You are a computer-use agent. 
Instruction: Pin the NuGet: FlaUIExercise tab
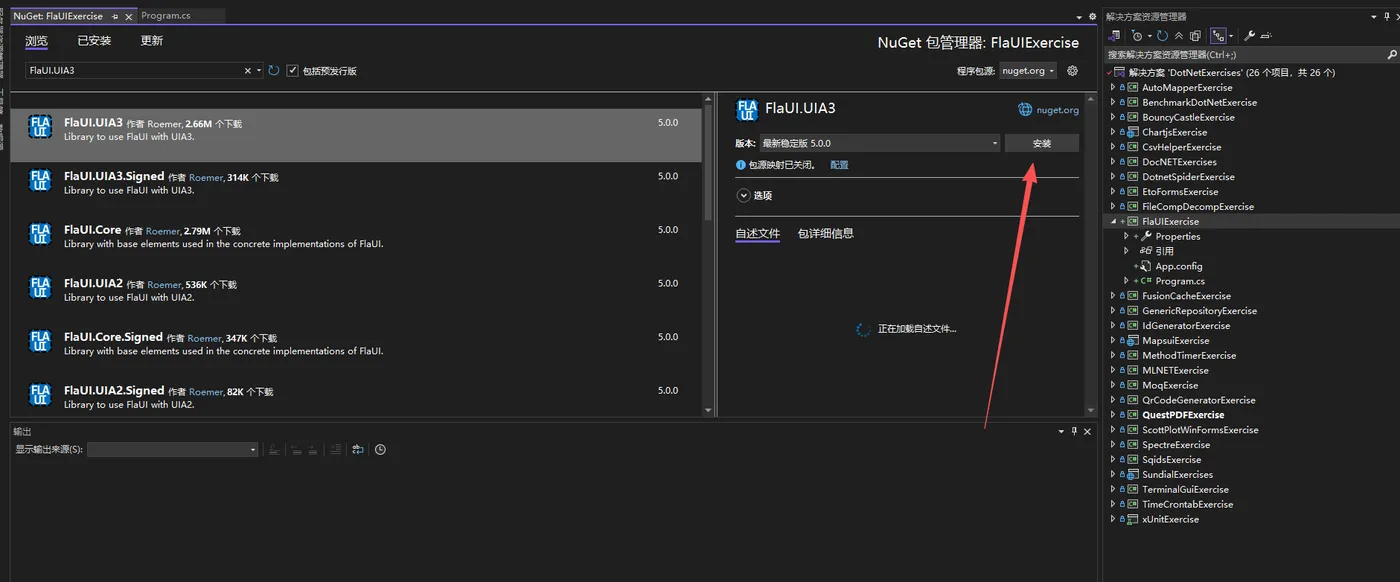pos(115,16)
